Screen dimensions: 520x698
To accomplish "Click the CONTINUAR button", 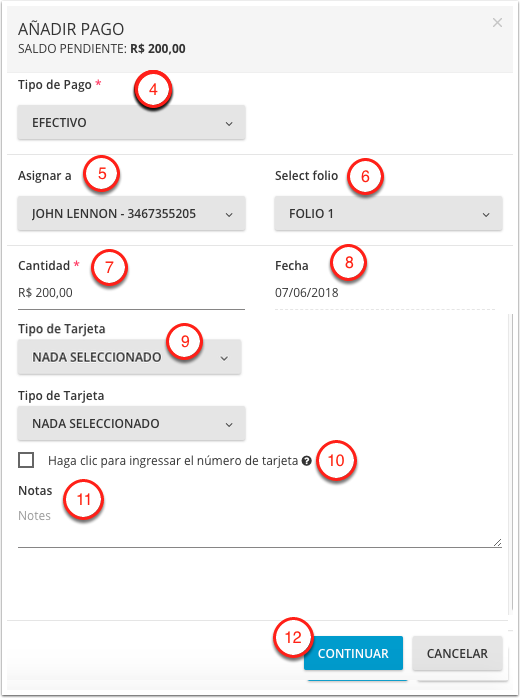I will [353, 653].
